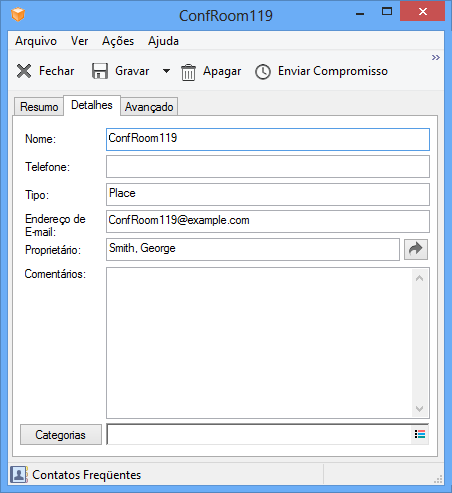Minimize the ConfRoom119 window
The image size is (452, 493).
pos(360,14)
